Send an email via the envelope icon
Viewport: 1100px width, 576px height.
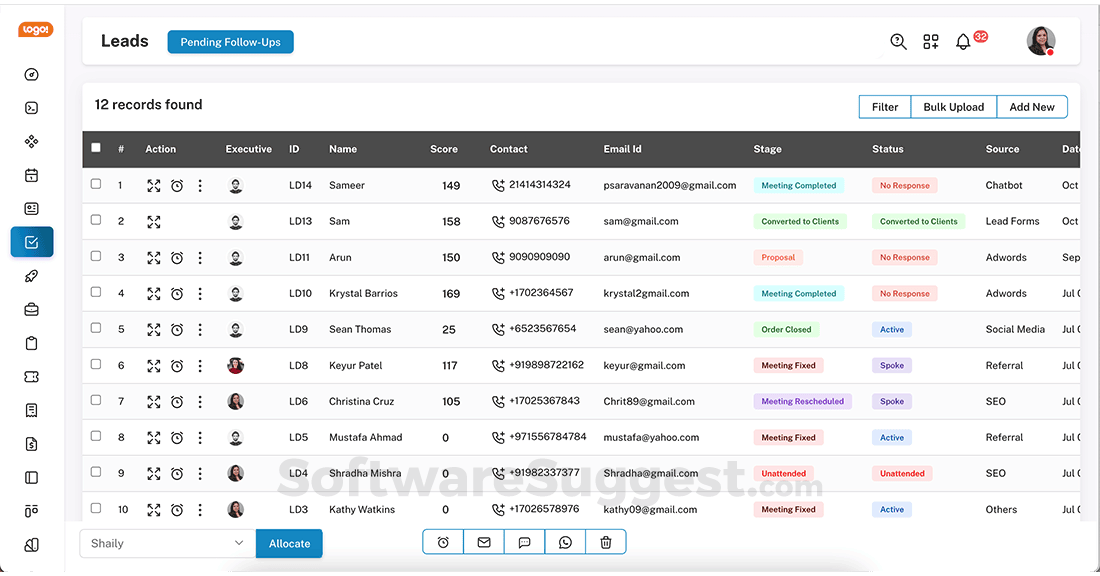pos(483,542)
